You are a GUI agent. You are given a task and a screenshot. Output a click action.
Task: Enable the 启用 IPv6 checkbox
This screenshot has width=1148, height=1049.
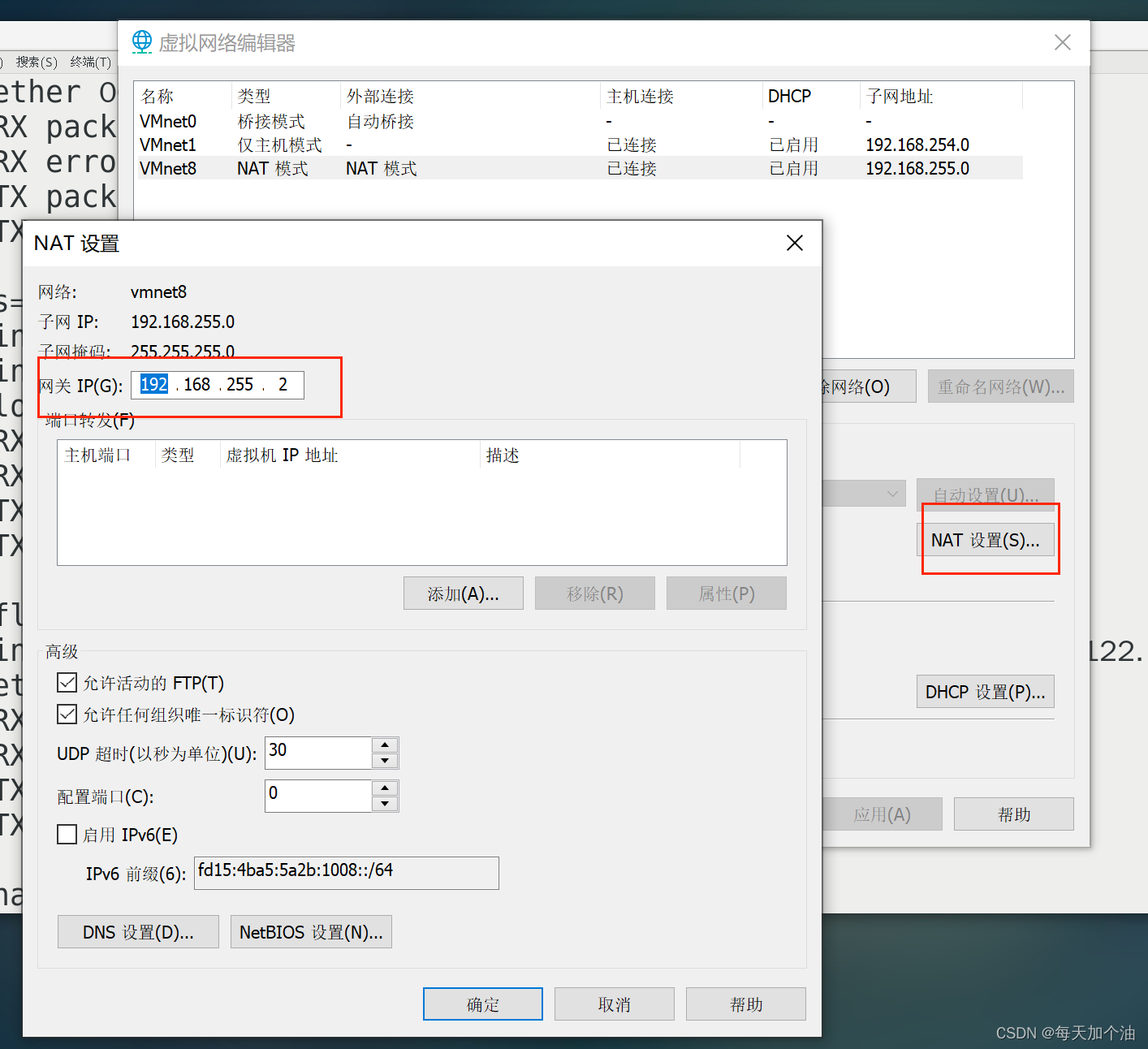67,834
